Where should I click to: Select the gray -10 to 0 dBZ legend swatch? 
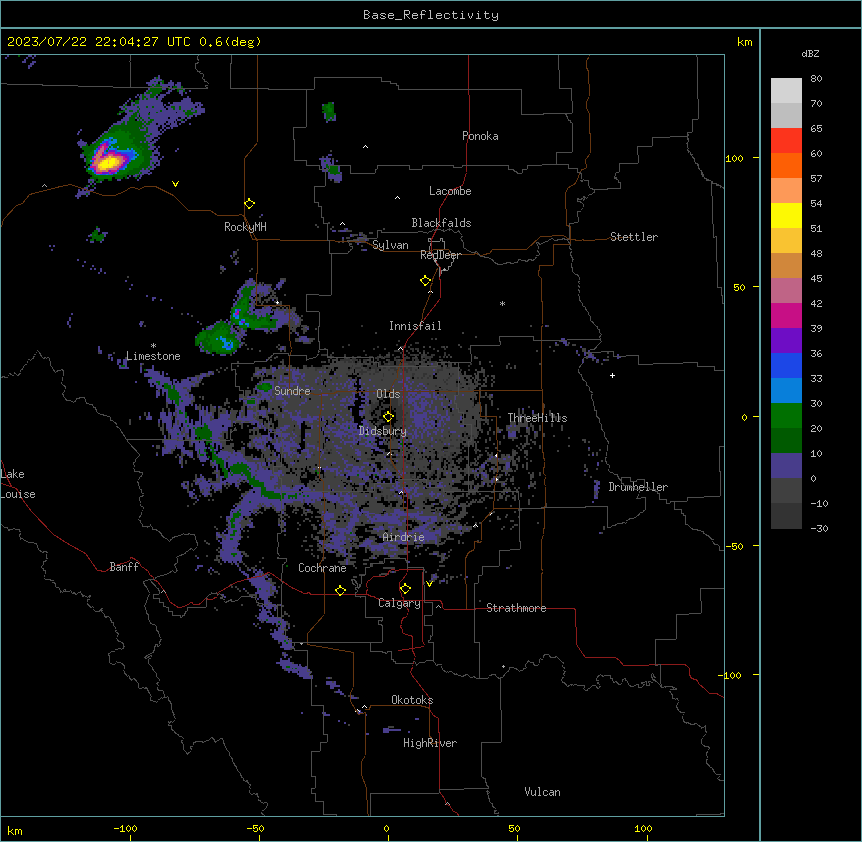786,491
